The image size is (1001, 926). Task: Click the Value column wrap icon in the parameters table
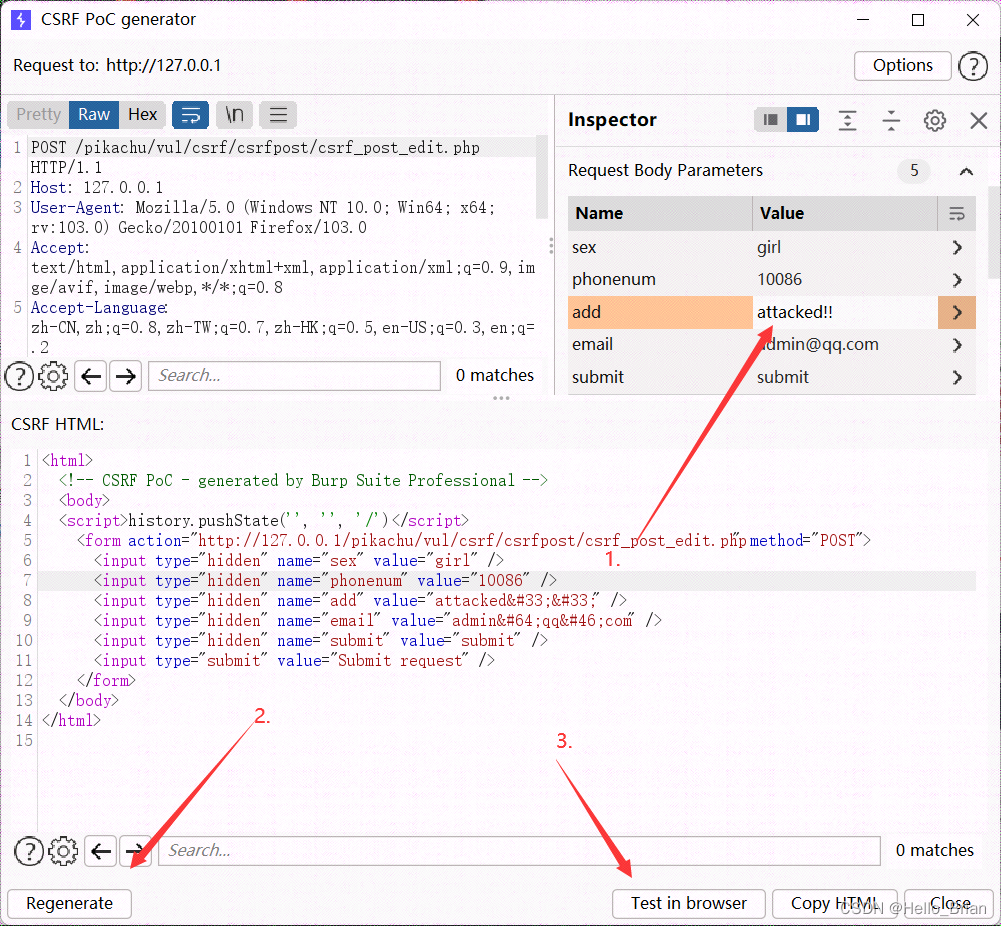tap(956, 214)
